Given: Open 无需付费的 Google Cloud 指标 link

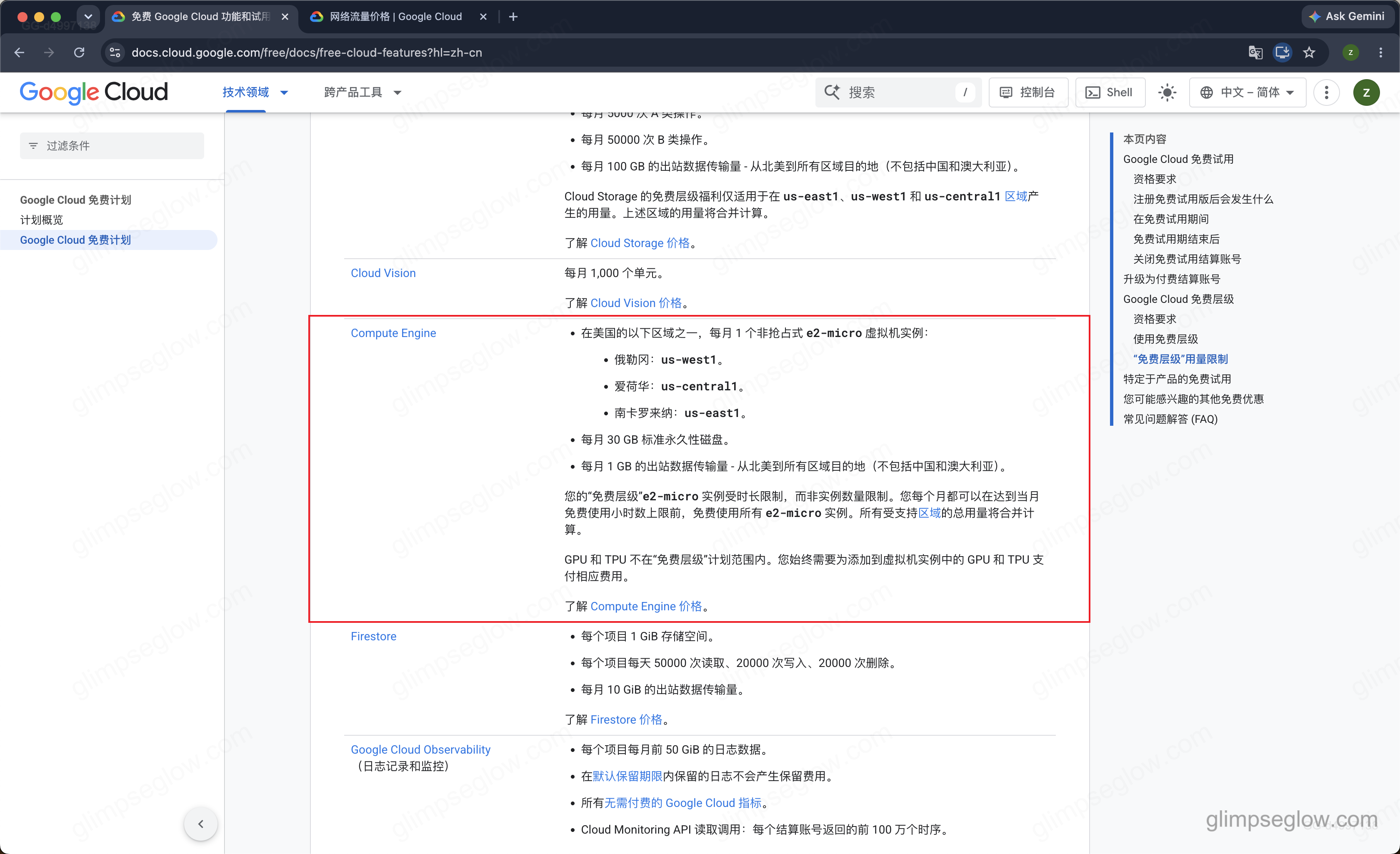Looking at the screenshot, I should pyautogui.click(x=683, y=803).
